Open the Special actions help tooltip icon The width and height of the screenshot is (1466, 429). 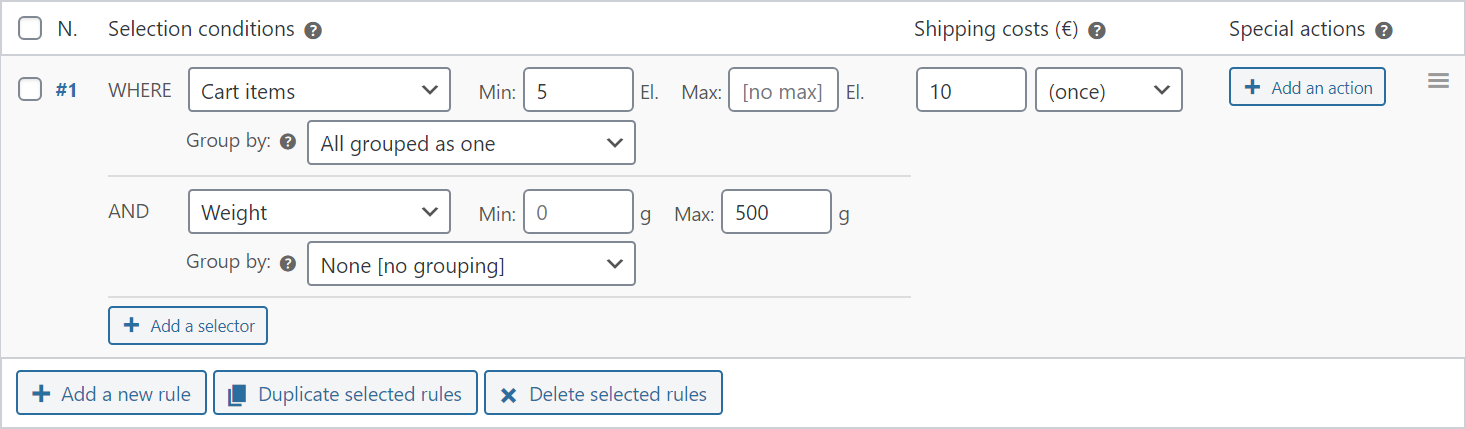pyautogui.click(x=1384, y=31)
